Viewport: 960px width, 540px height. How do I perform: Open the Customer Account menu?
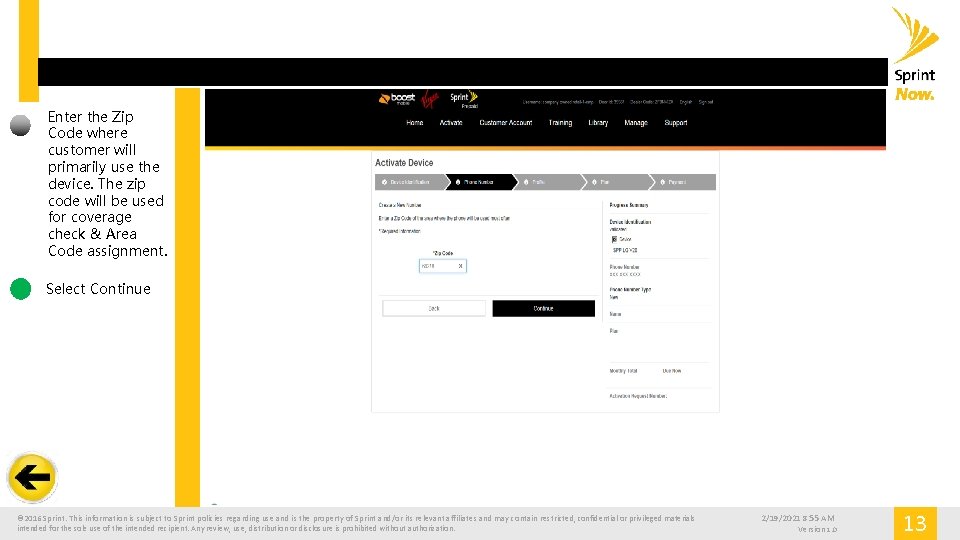point(506,122)
